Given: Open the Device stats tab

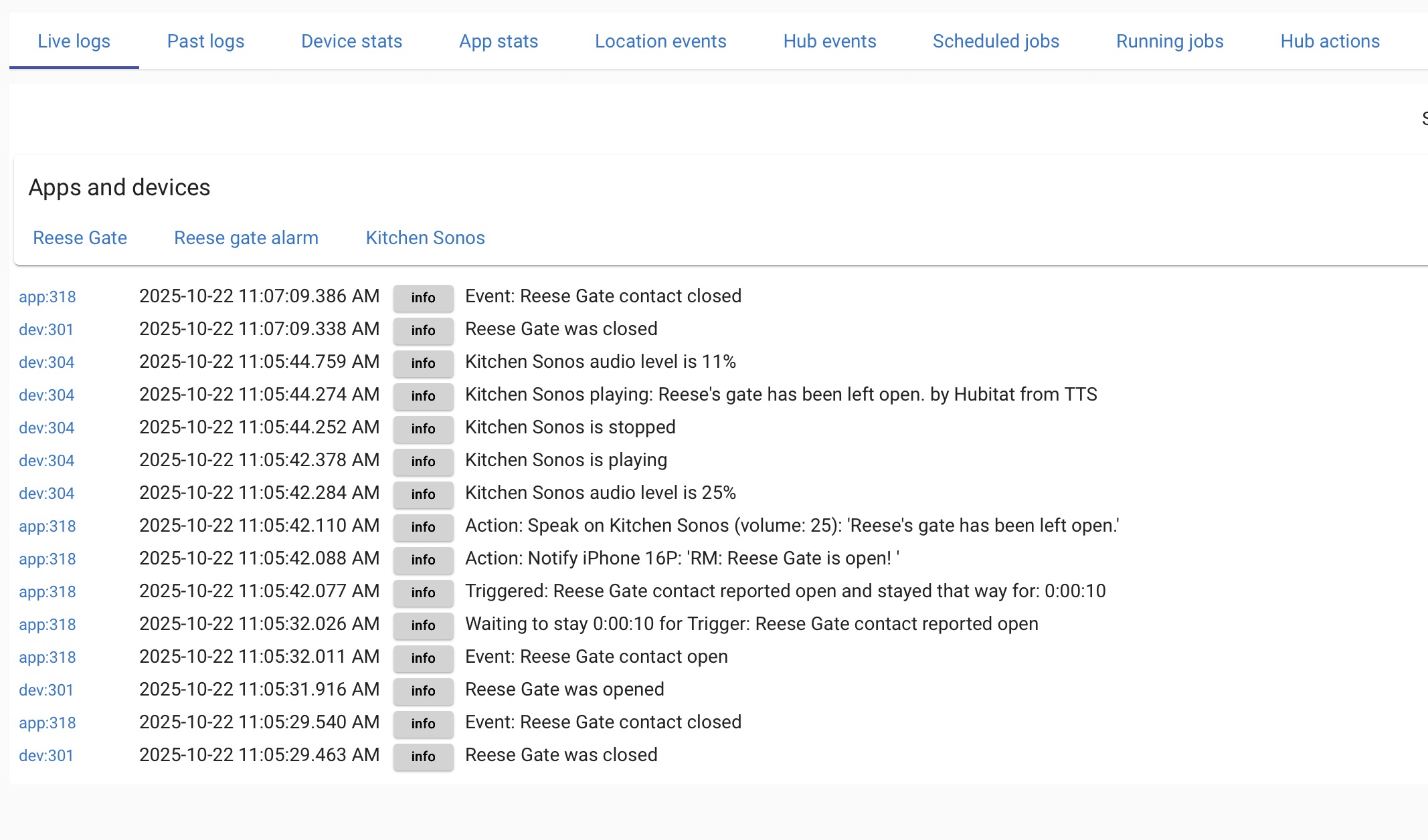Looking at the screenshot, I should (351, 41).
